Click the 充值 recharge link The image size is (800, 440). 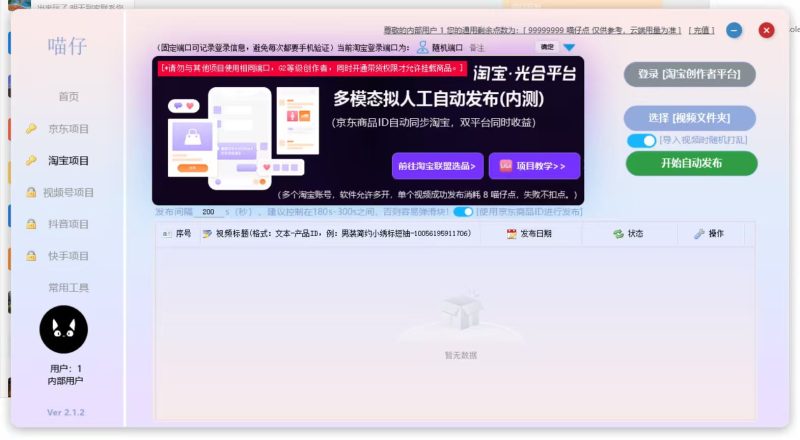pos(702,30)
